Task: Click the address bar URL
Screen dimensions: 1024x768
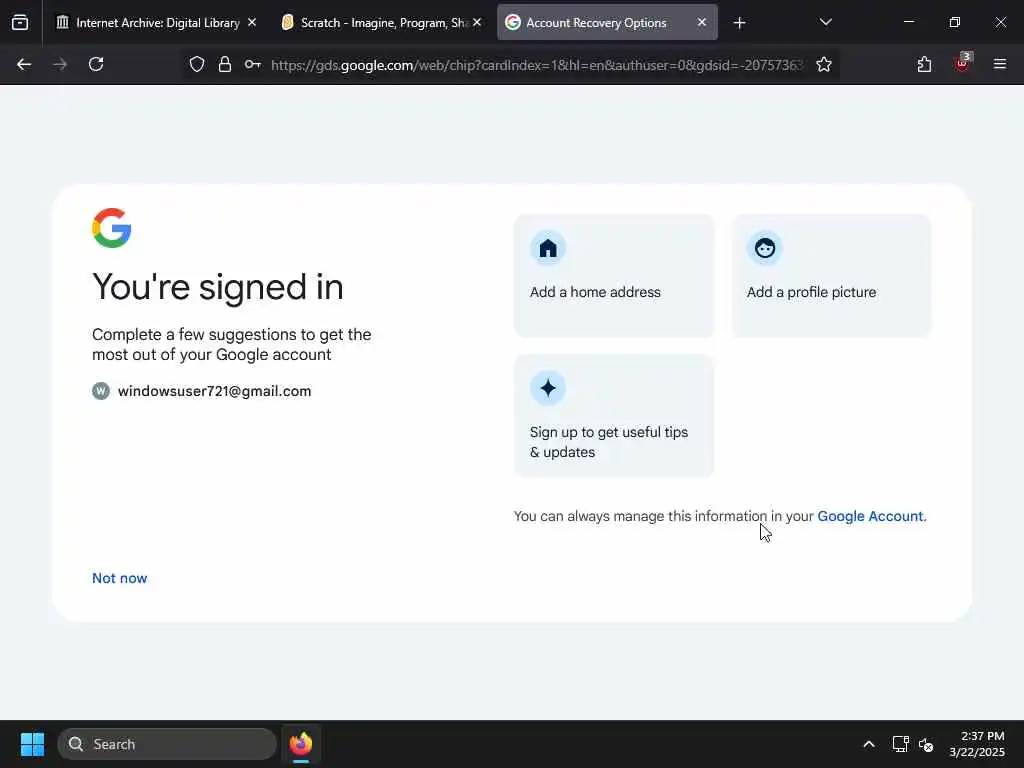Action: (x=537, y=65)
